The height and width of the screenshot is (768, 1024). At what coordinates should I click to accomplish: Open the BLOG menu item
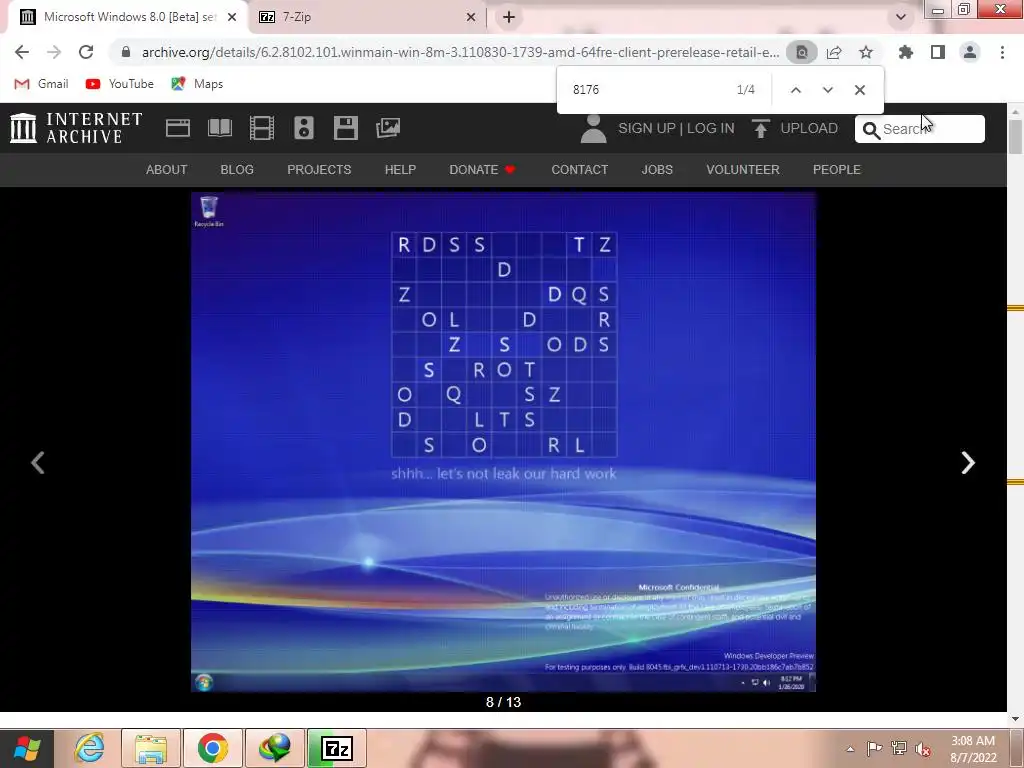(237, 170)
